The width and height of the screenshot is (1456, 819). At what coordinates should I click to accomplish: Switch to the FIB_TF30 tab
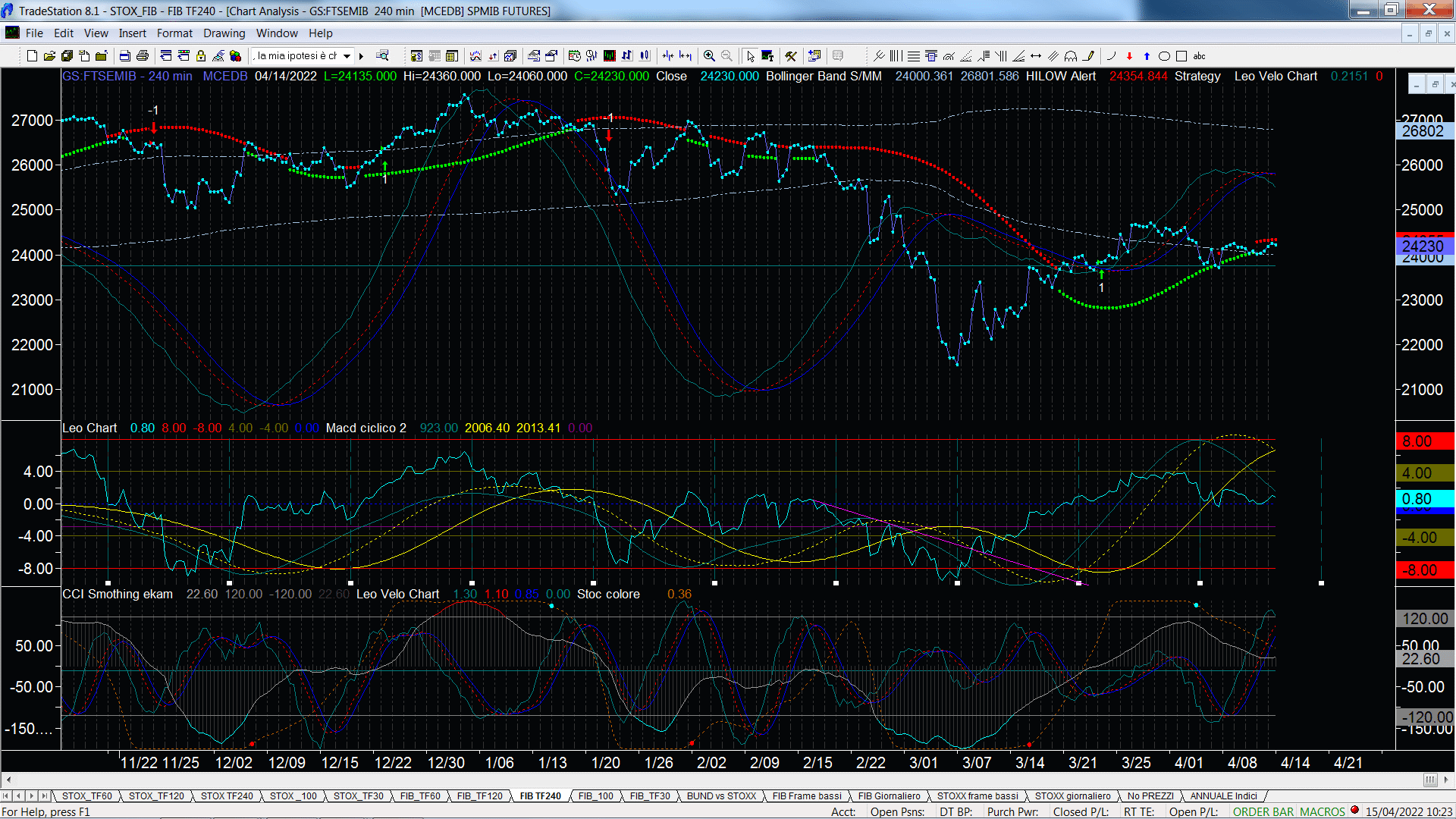click(650, 795)
